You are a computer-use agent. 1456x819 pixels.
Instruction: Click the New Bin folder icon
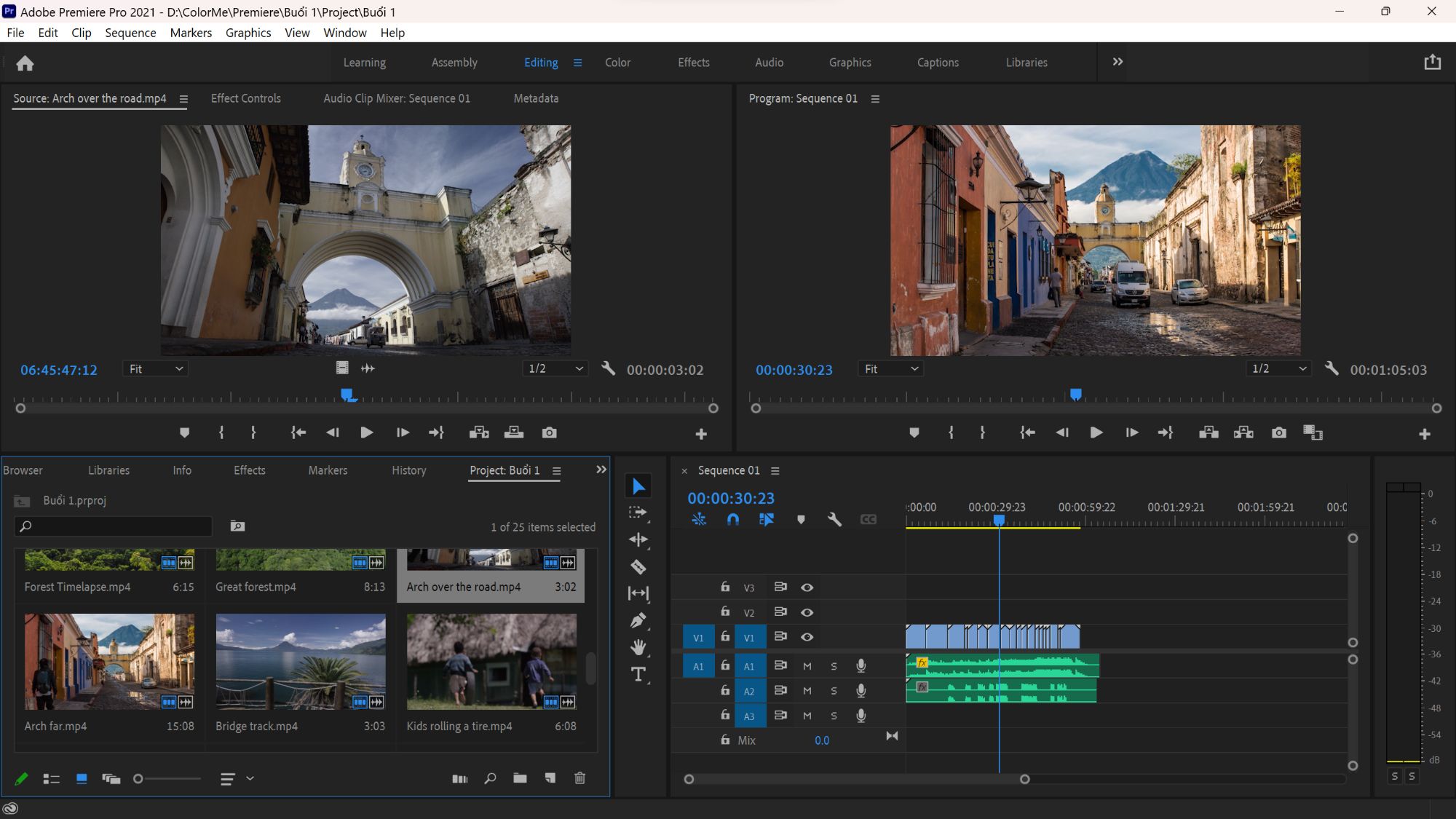pyautogui.click(x=520, y=778)
